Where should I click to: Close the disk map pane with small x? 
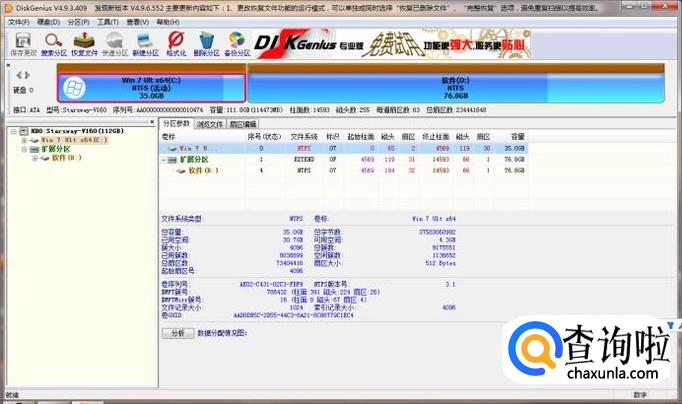coord(8,65)
